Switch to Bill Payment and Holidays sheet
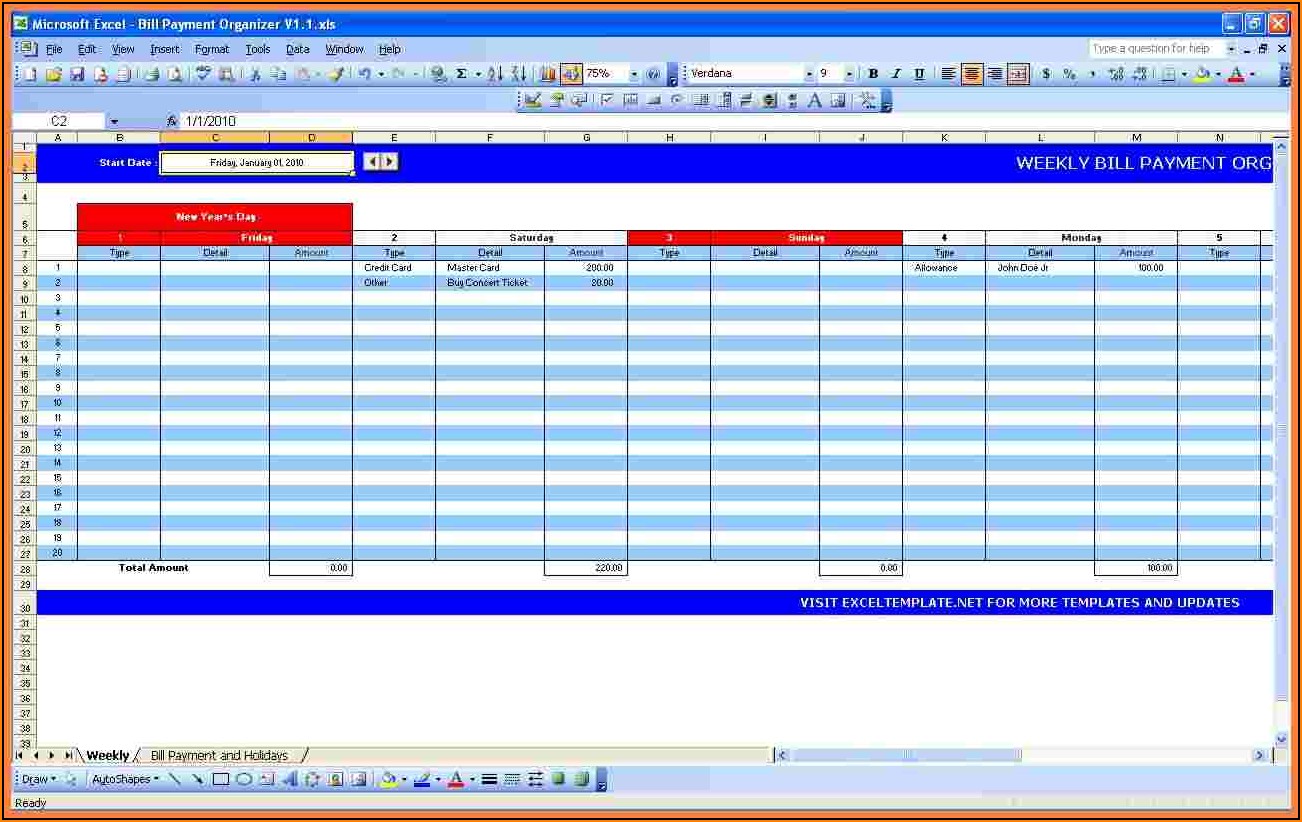This screenshot has height=822, width=1302. pyautogui.click(x=219, y=756)
